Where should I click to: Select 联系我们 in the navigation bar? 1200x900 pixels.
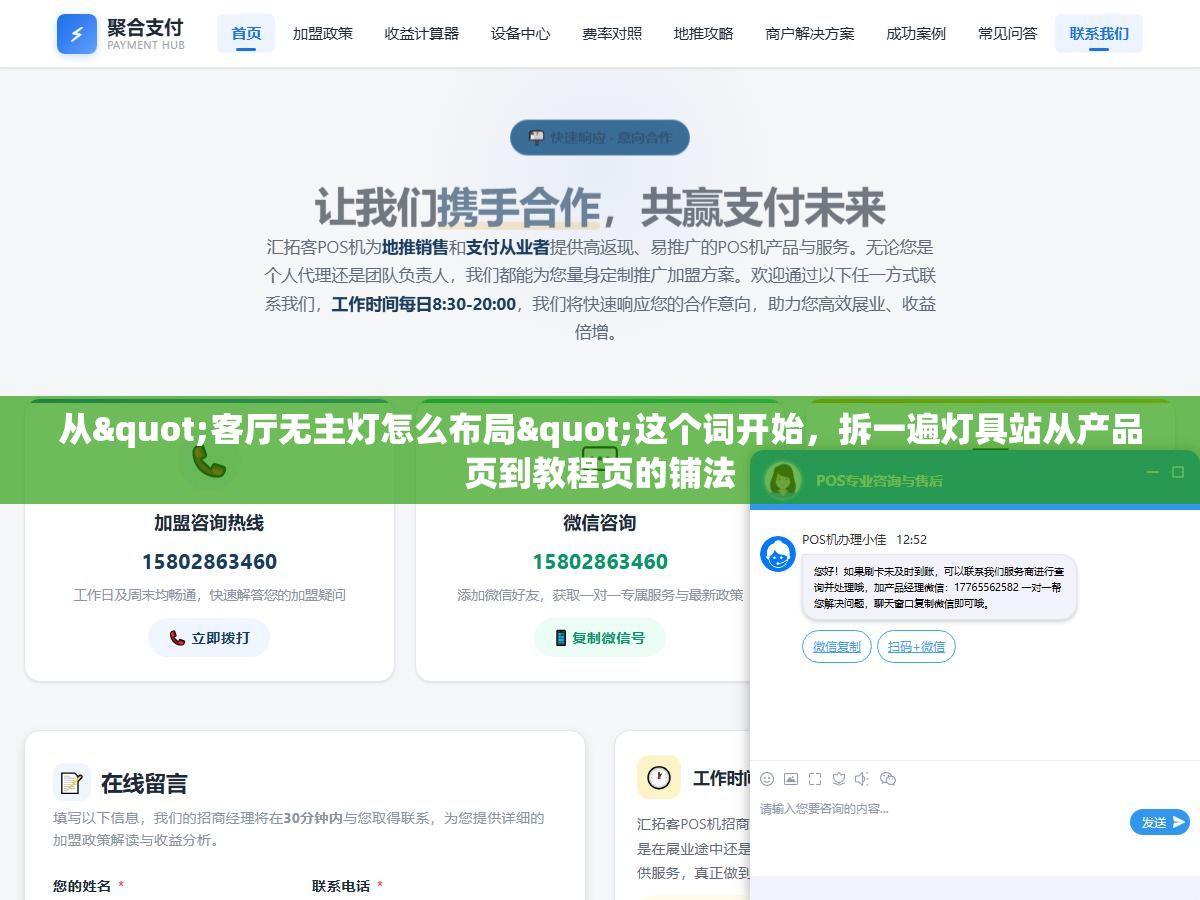1099,33
